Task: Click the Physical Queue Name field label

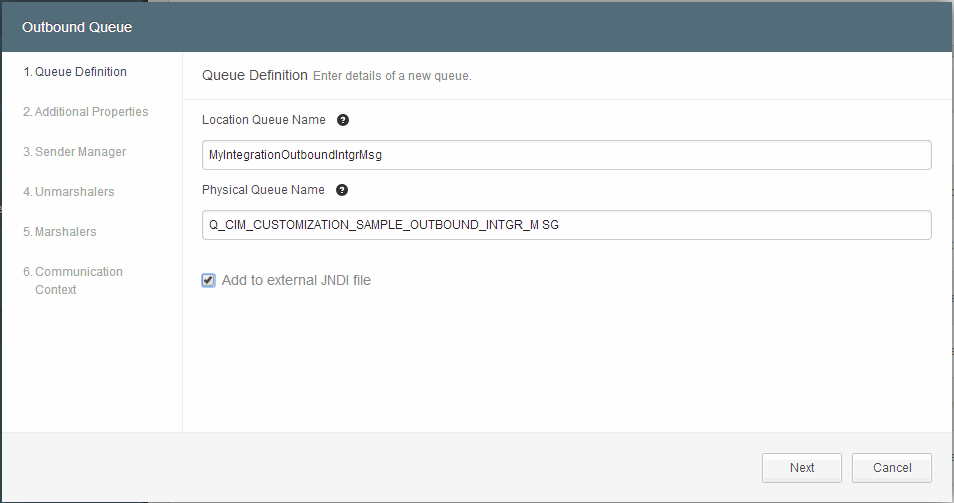Action: [x=263, y=190]
